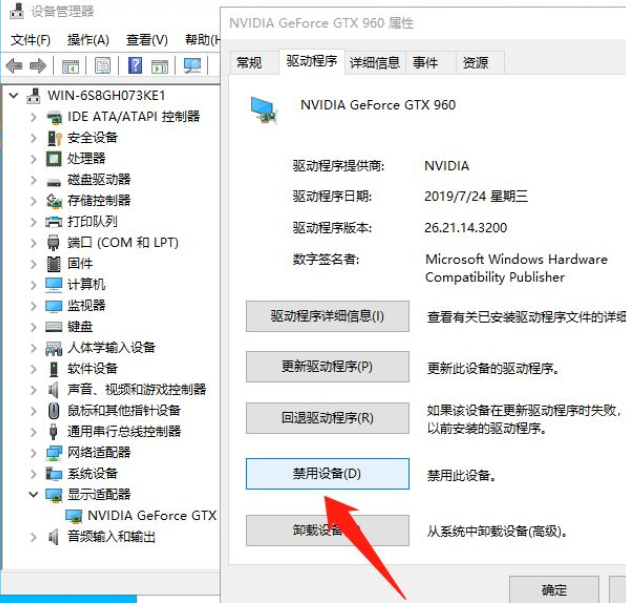This screenshot has width=626, height=603.
Task: Click the 更新驱动程序(P) button
Action: [327, 367]
